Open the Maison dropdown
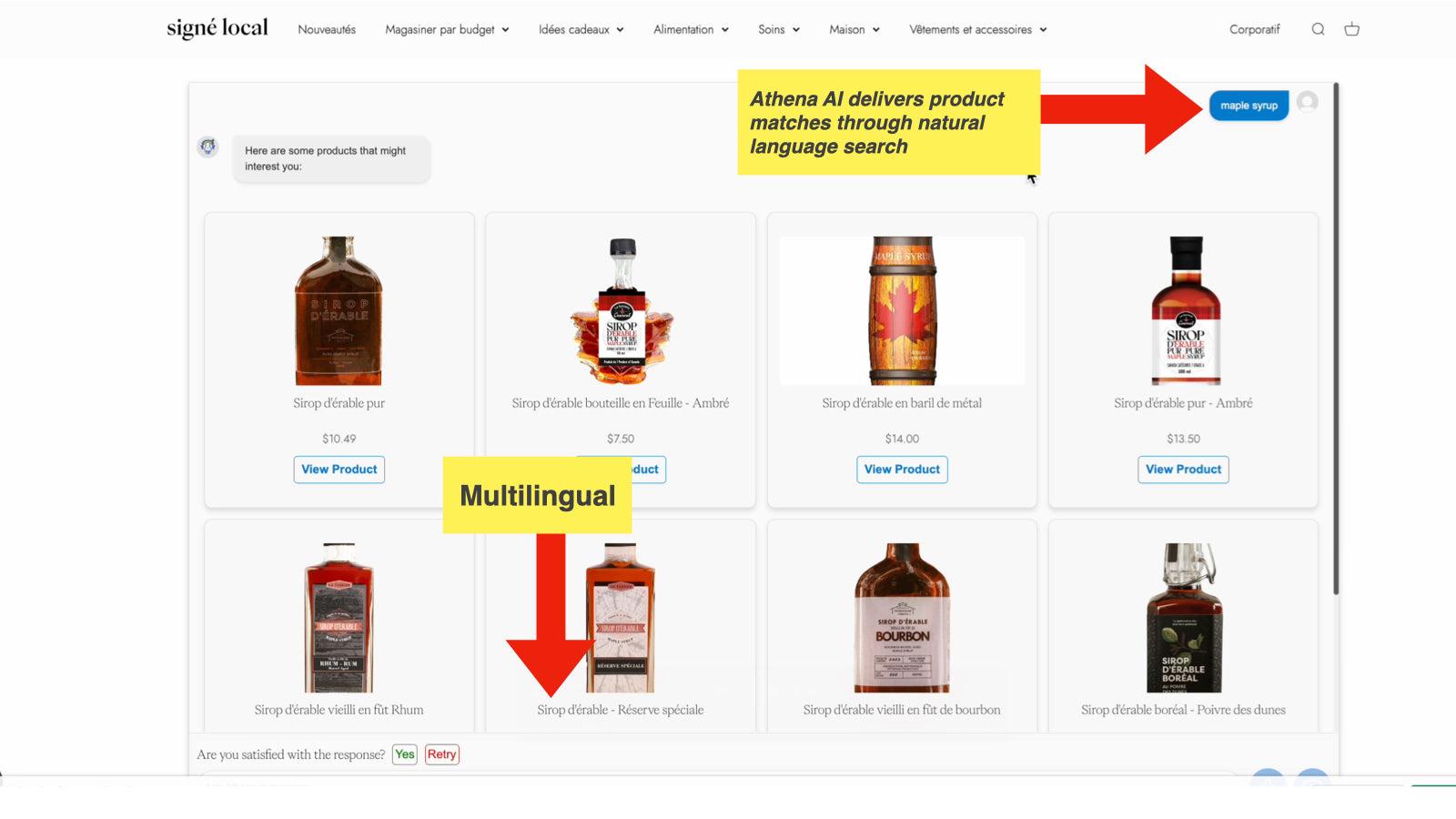 pyautogui.click(x=854, y=29)
